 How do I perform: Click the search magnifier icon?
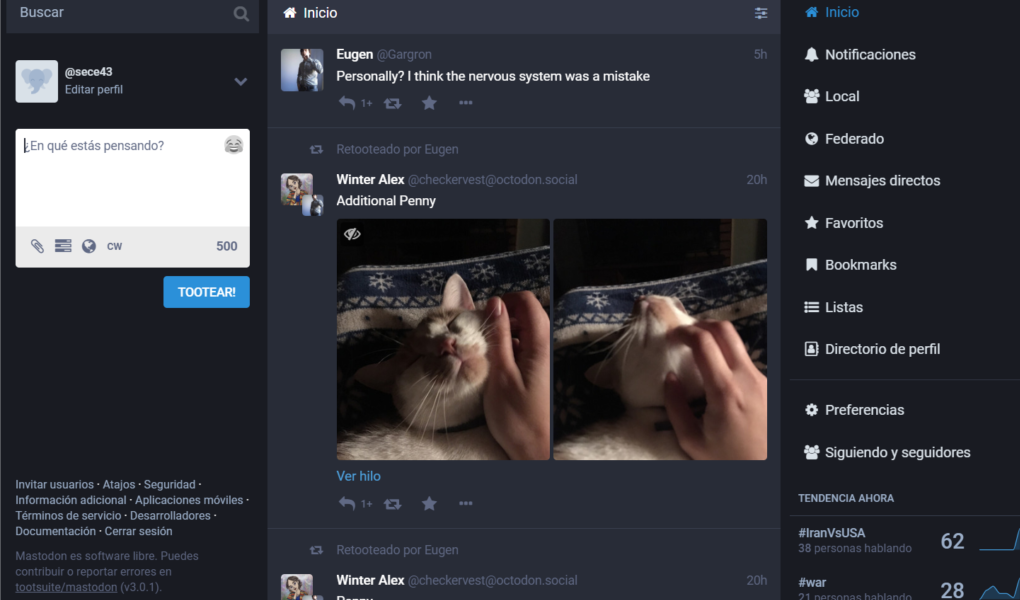coord(241,14)
